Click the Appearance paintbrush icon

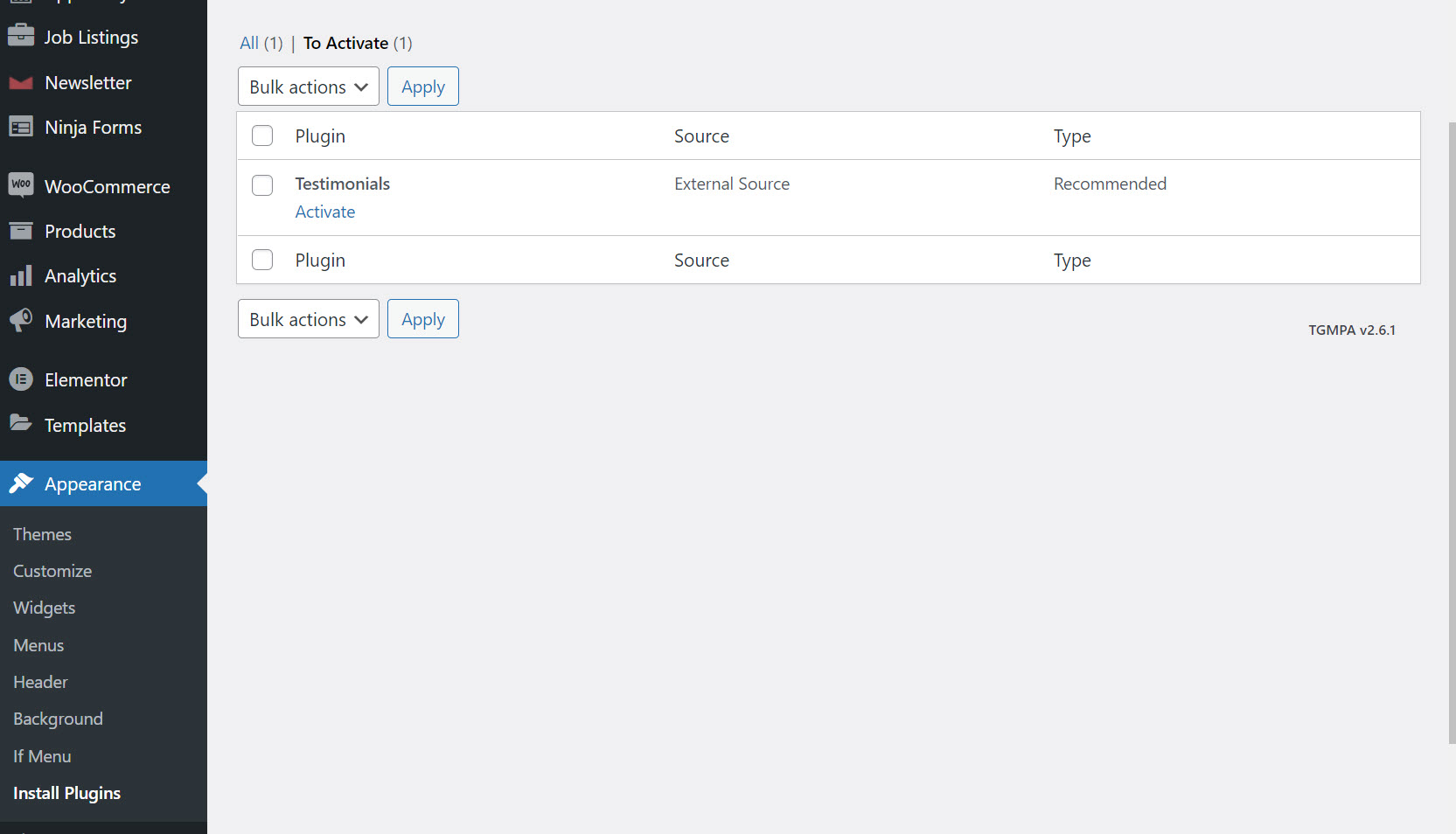point(21,483)
